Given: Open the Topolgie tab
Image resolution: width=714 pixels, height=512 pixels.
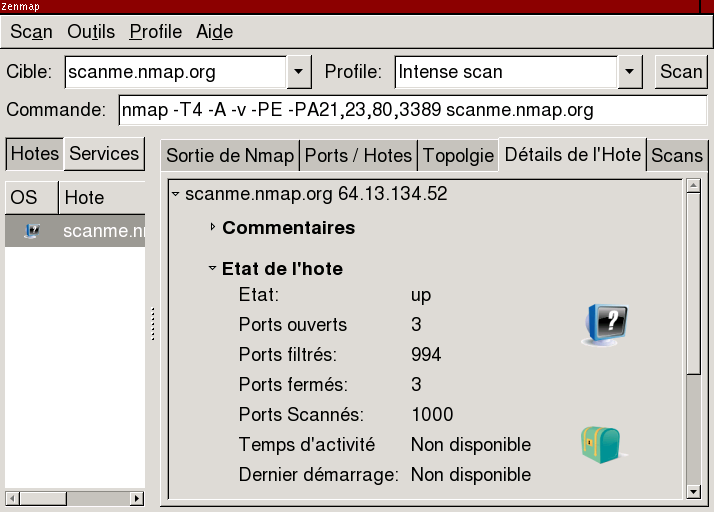Looking at the screenshot, I should (458, 156).
